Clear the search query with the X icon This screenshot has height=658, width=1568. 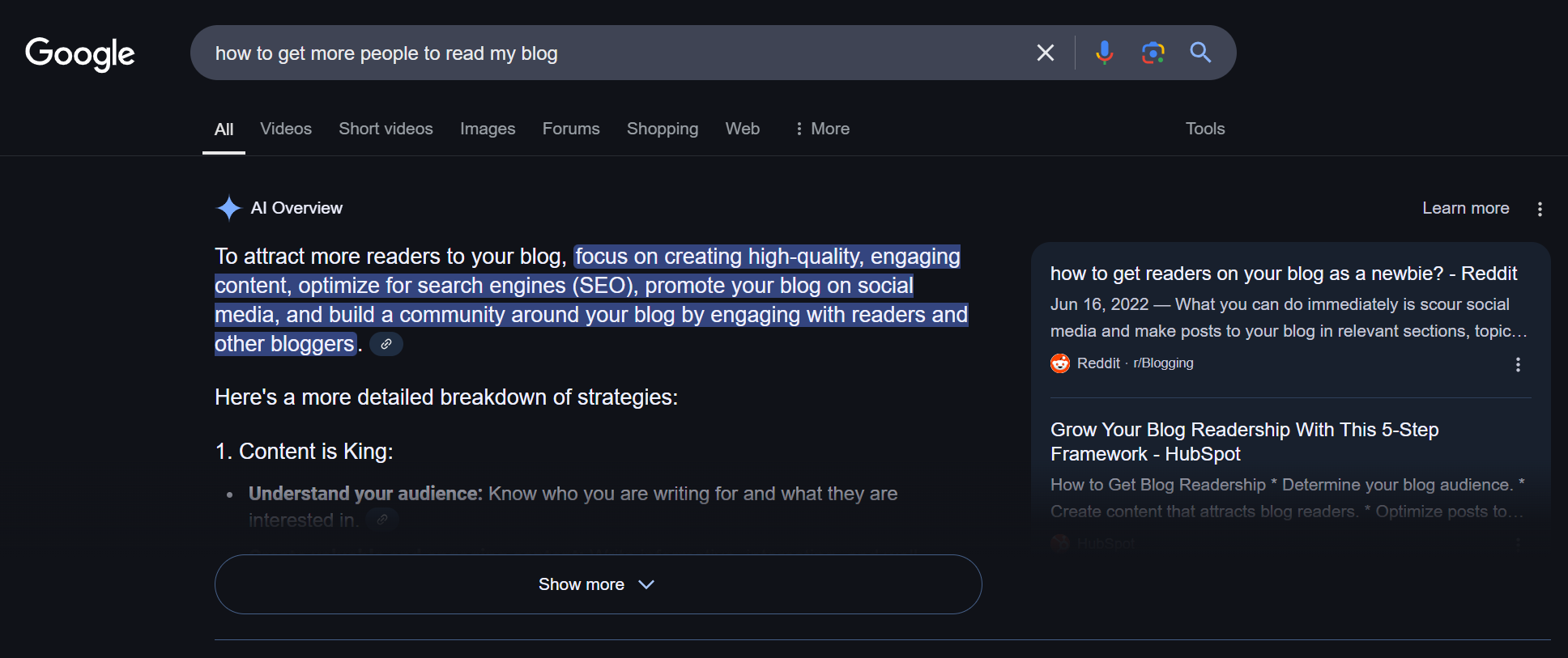1046,53
